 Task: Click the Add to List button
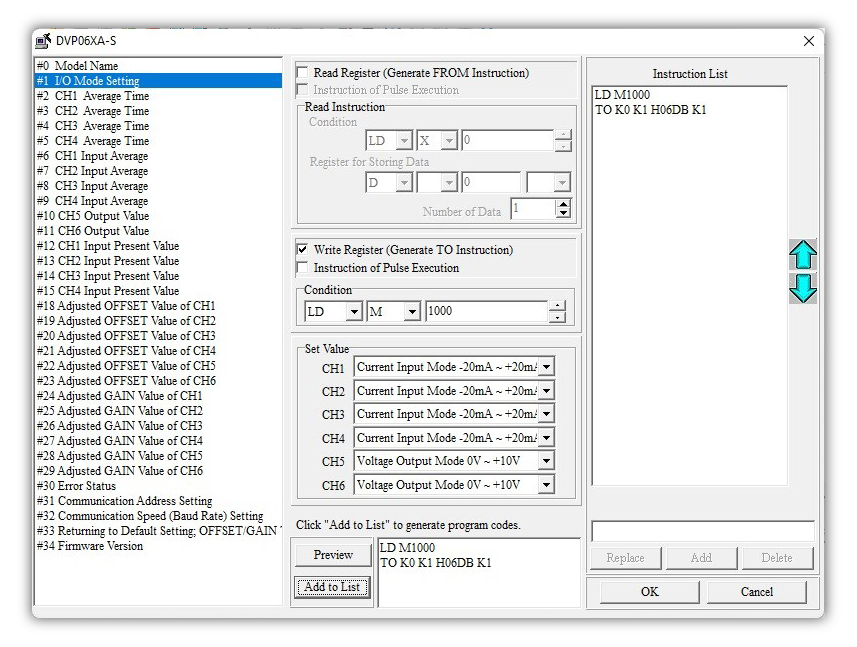pyautogui.click(x=332, y=587)
